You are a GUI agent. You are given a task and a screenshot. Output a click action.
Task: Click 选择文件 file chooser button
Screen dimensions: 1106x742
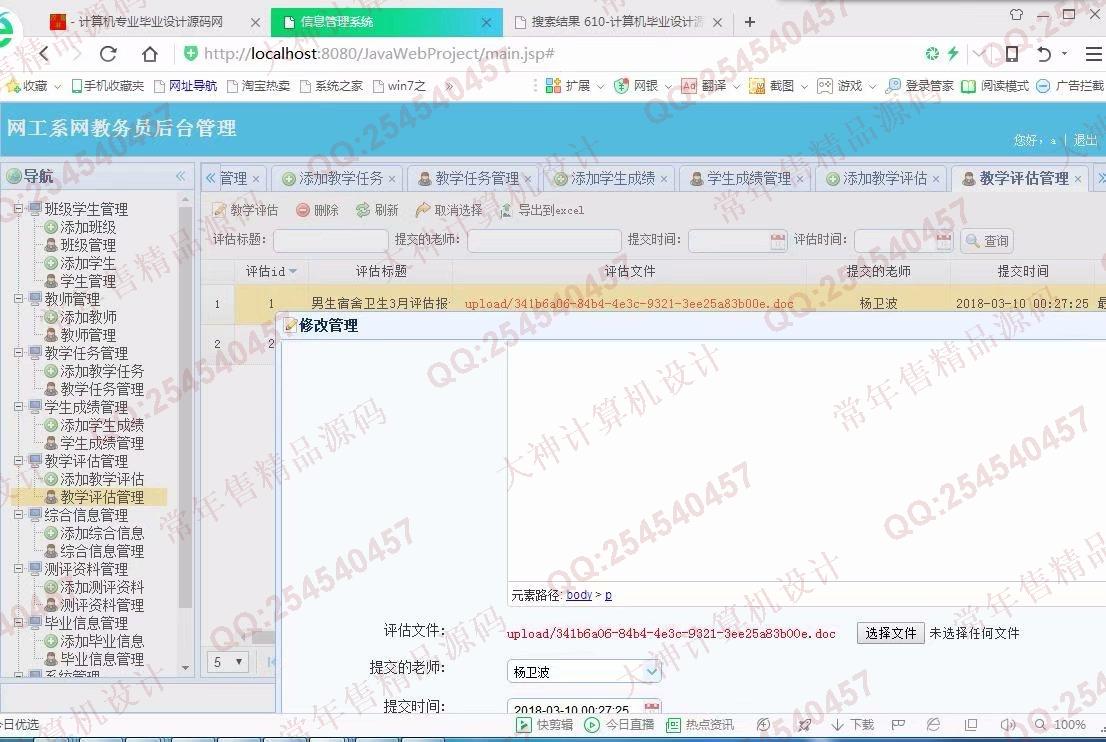click(x=890, y=633)
